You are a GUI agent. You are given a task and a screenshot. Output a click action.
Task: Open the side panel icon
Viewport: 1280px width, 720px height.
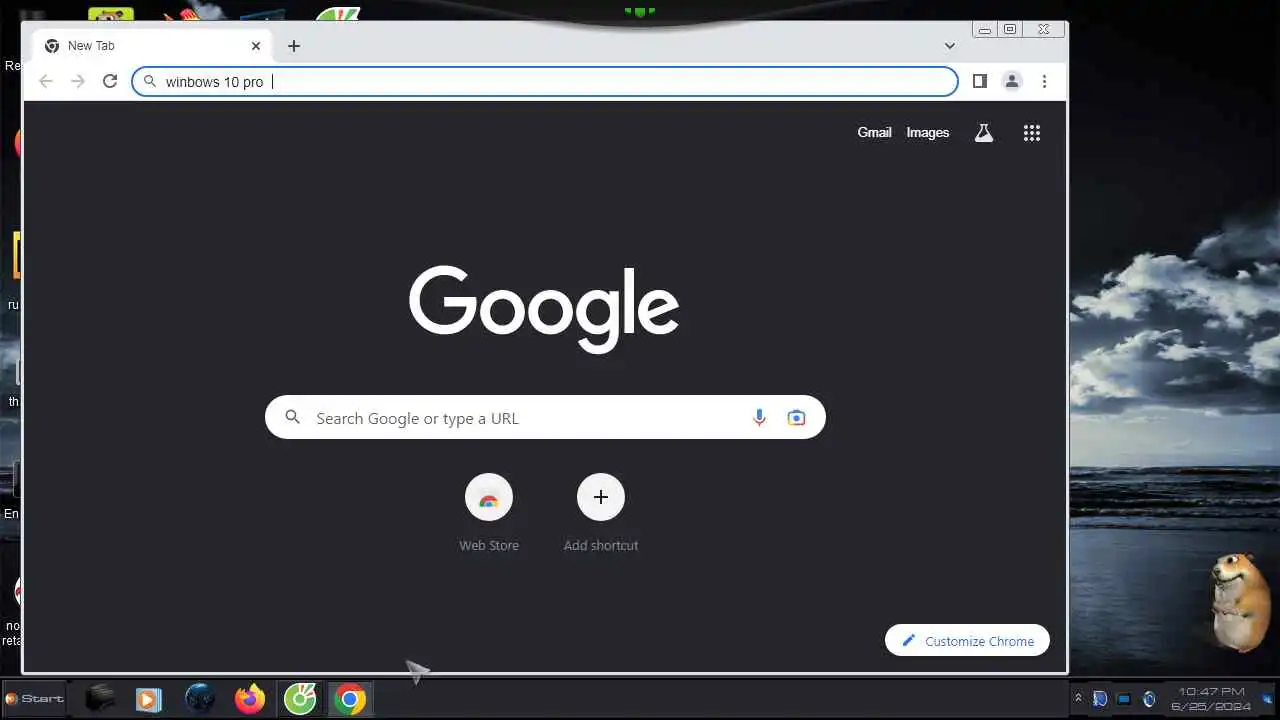click(x=980, y=81)
